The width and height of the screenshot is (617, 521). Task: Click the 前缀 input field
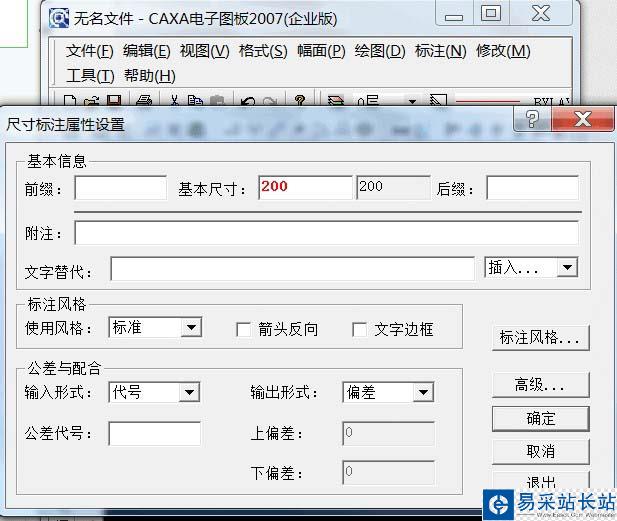point(120,188)
